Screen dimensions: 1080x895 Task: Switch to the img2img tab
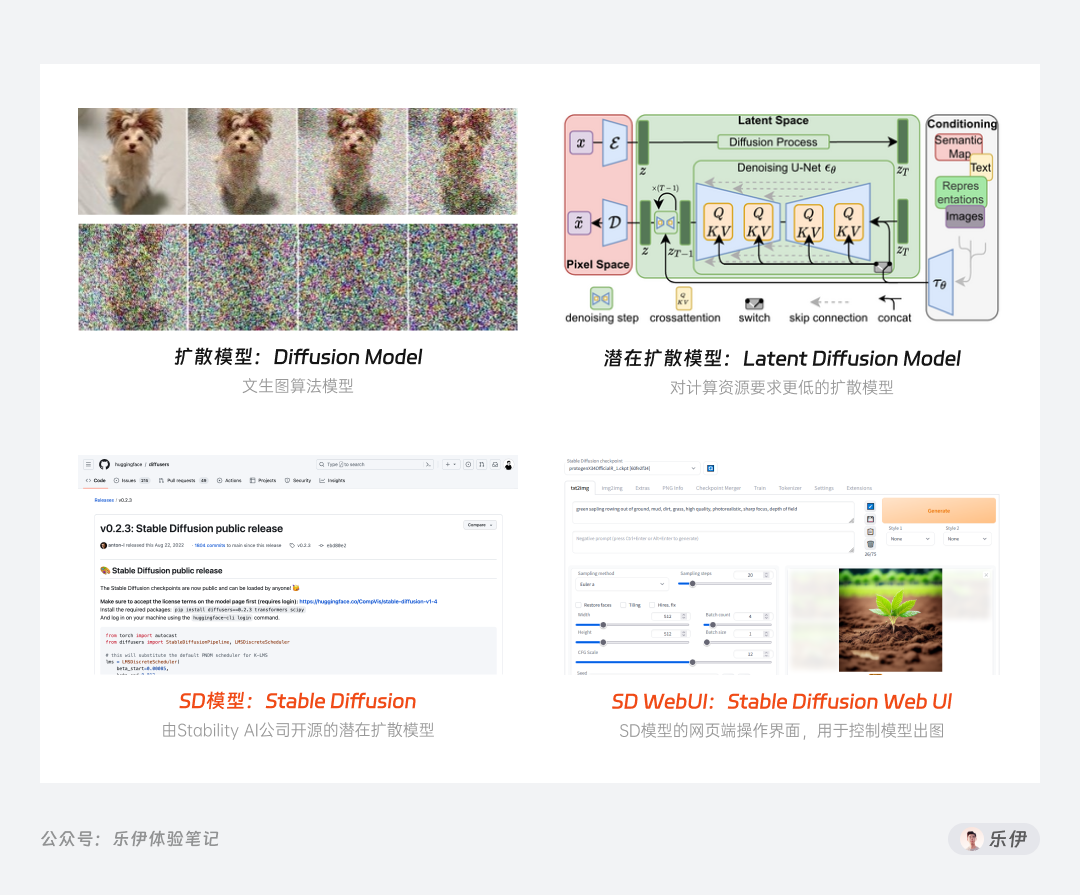pyautogui.click(x=610, y=488)
